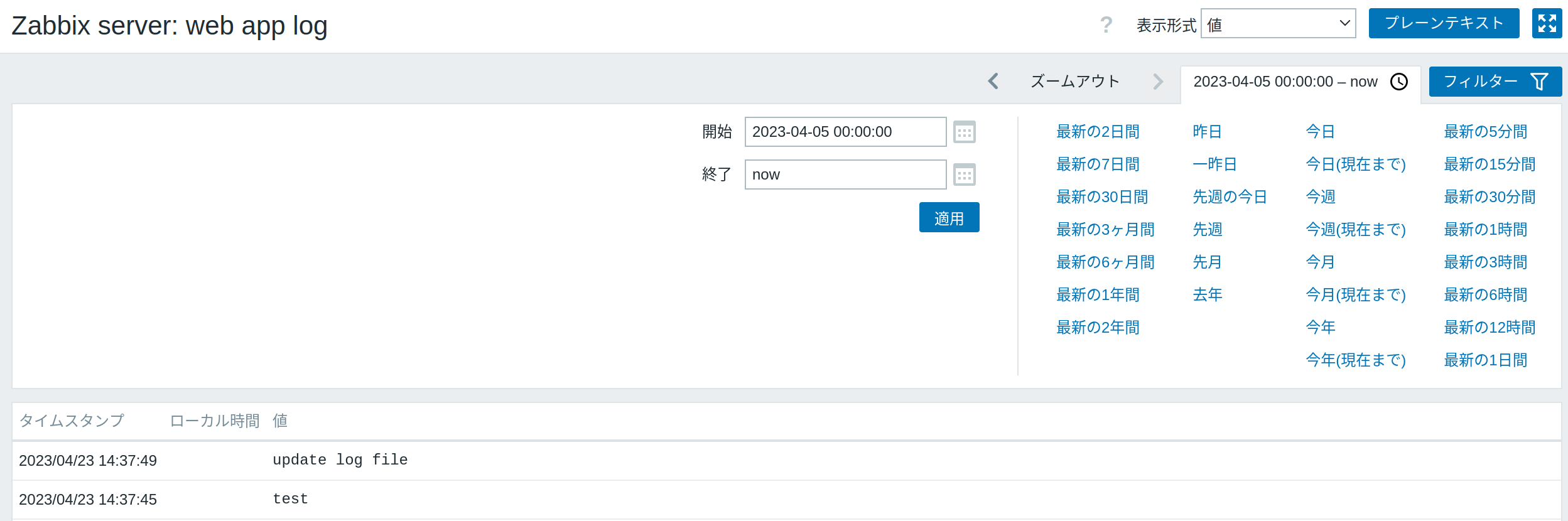This screenshot has width=1568, height=521.
Task: Select 今週 link
Action: point(1320,197)
